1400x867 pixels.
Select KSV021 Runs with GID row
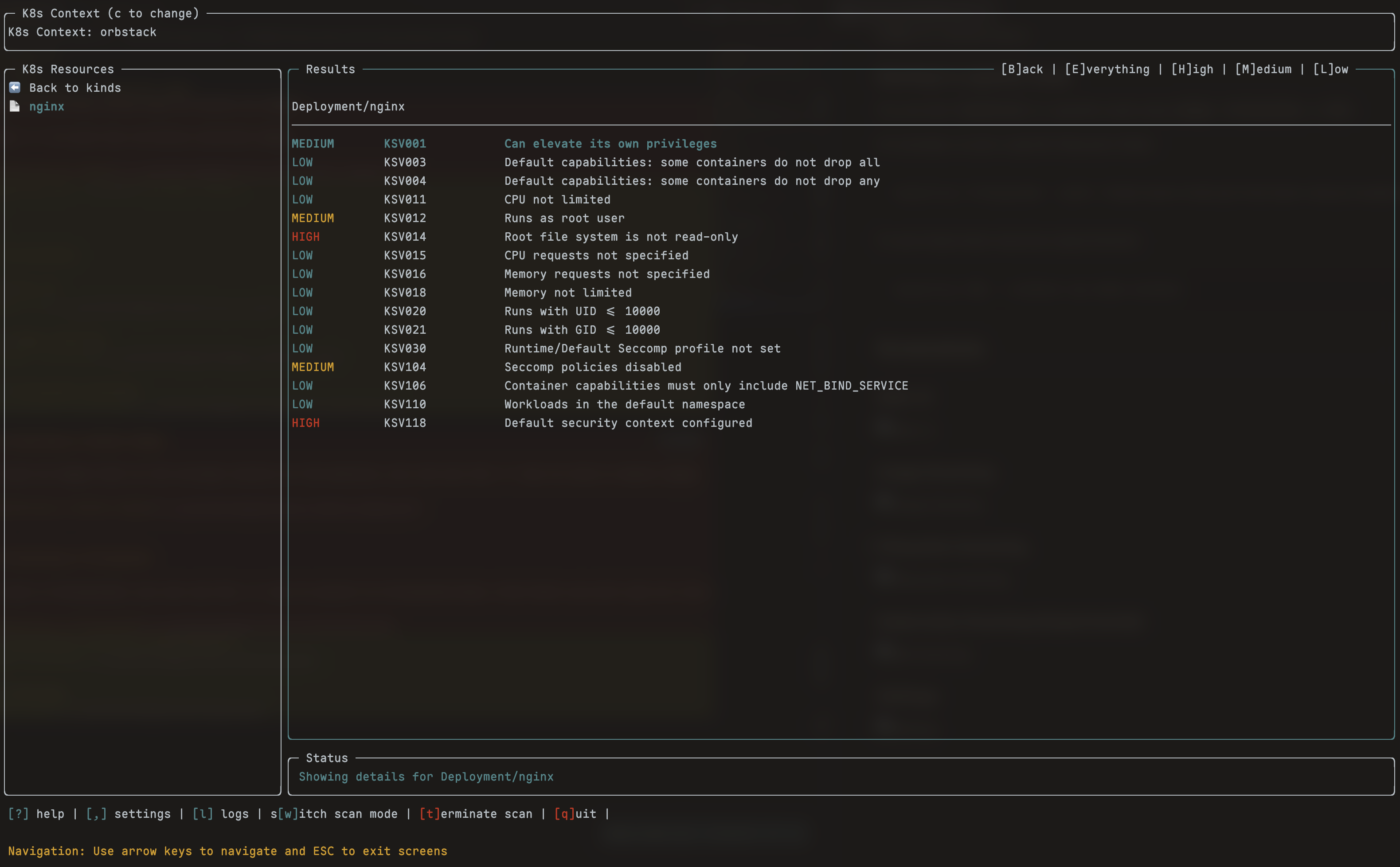tap(841, 330)
